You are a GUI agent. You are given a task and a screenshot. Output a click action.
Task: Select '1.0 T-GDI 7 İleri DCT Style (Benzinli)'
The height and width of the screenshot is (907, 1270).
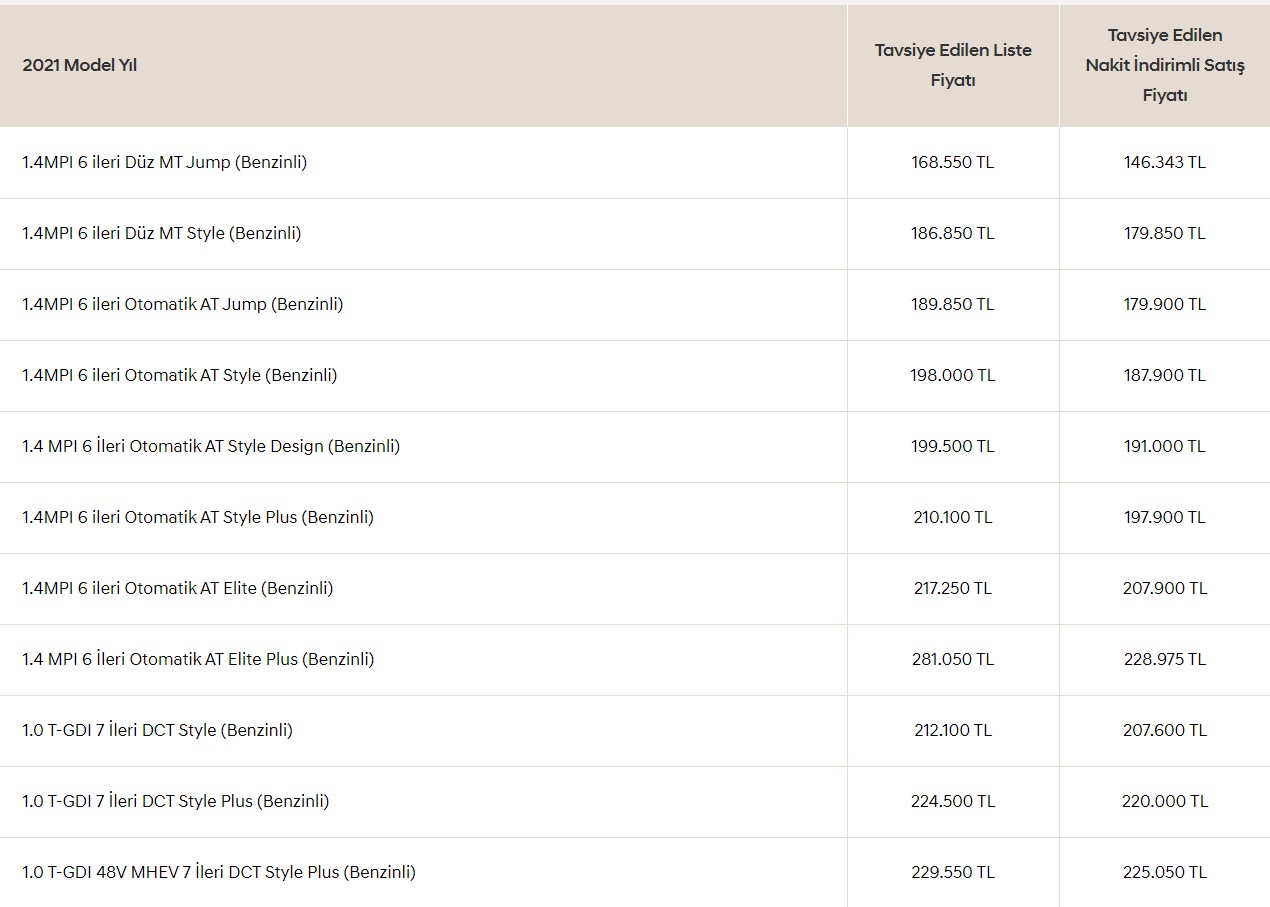pyautogui.click(x=158, y=730)
